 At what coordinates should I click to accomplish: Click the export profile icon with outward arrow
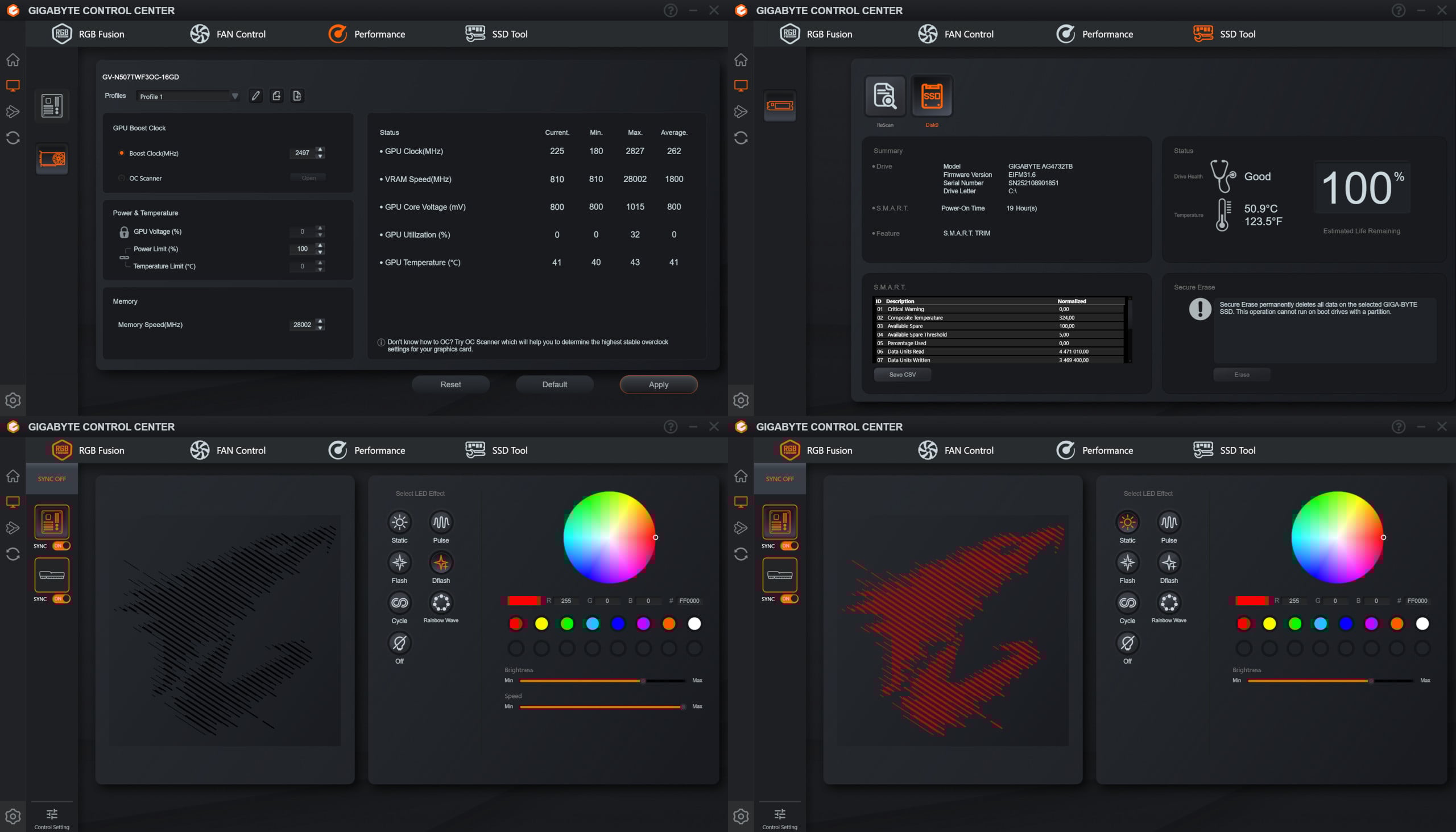(x=276, y=96)
